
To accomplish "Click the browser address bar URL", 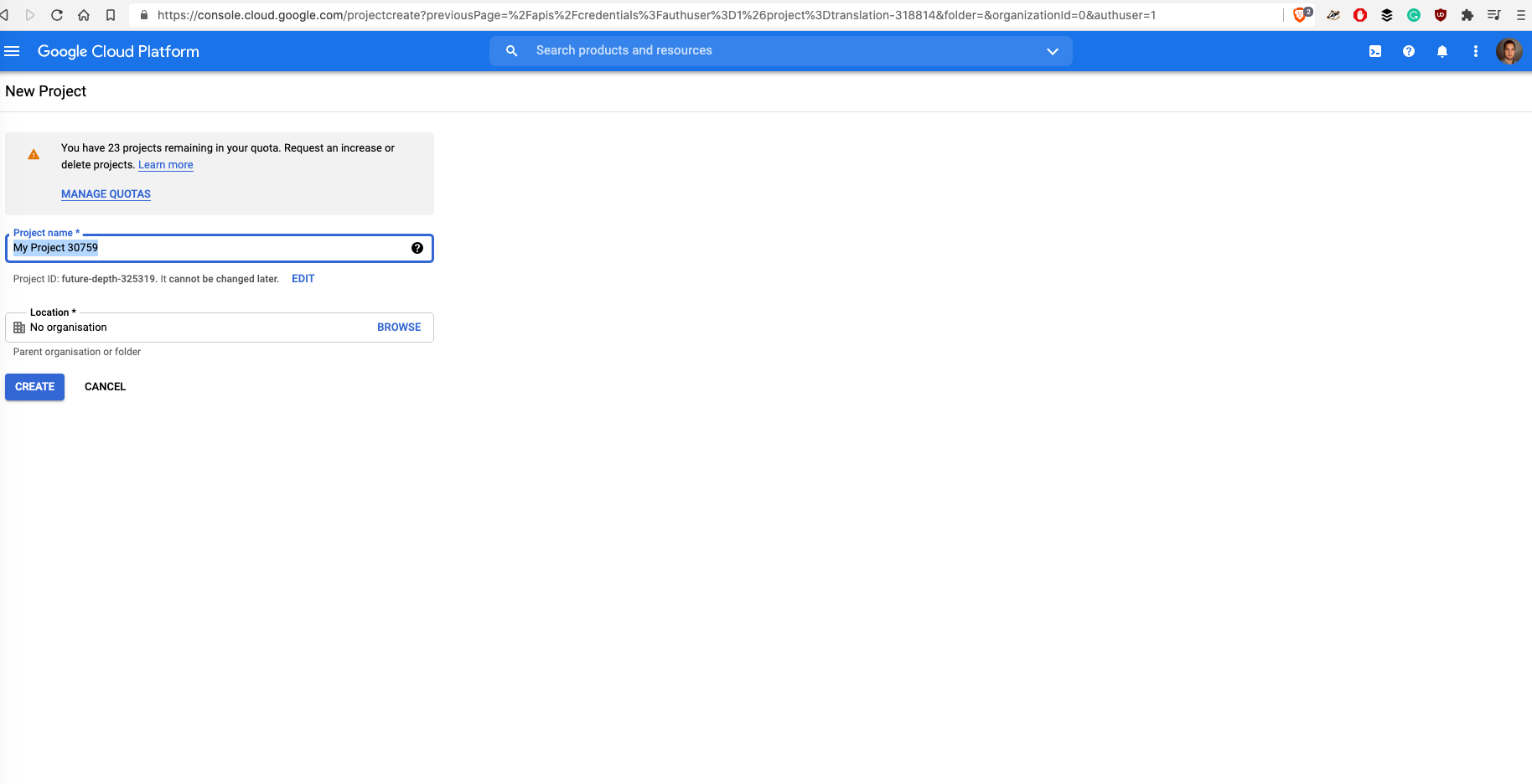I will 656,15.
